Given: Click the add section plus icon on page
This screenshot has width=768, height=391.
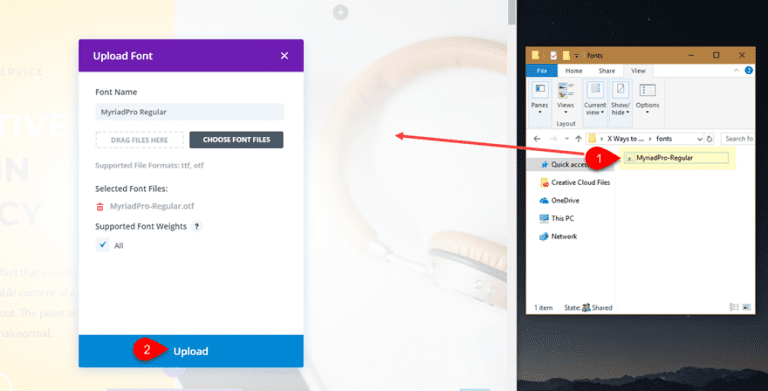Looking at the screenshot, I should pyautogui.click(x=341, y=12).
